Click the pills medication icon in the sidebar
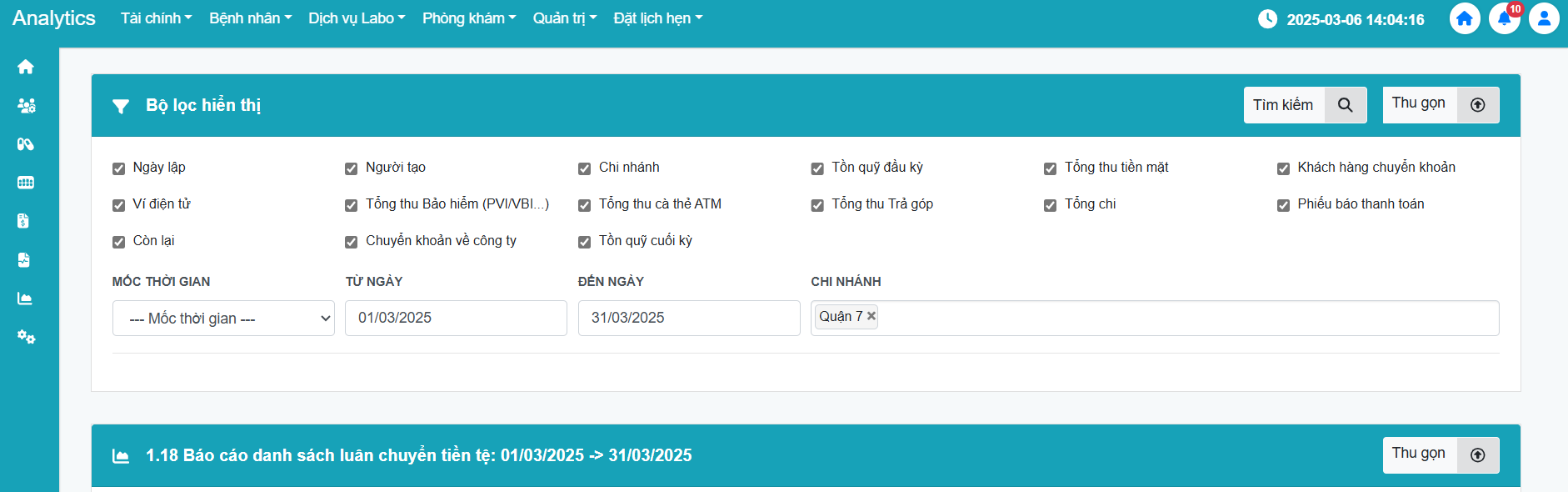 [x=26, y=144]
